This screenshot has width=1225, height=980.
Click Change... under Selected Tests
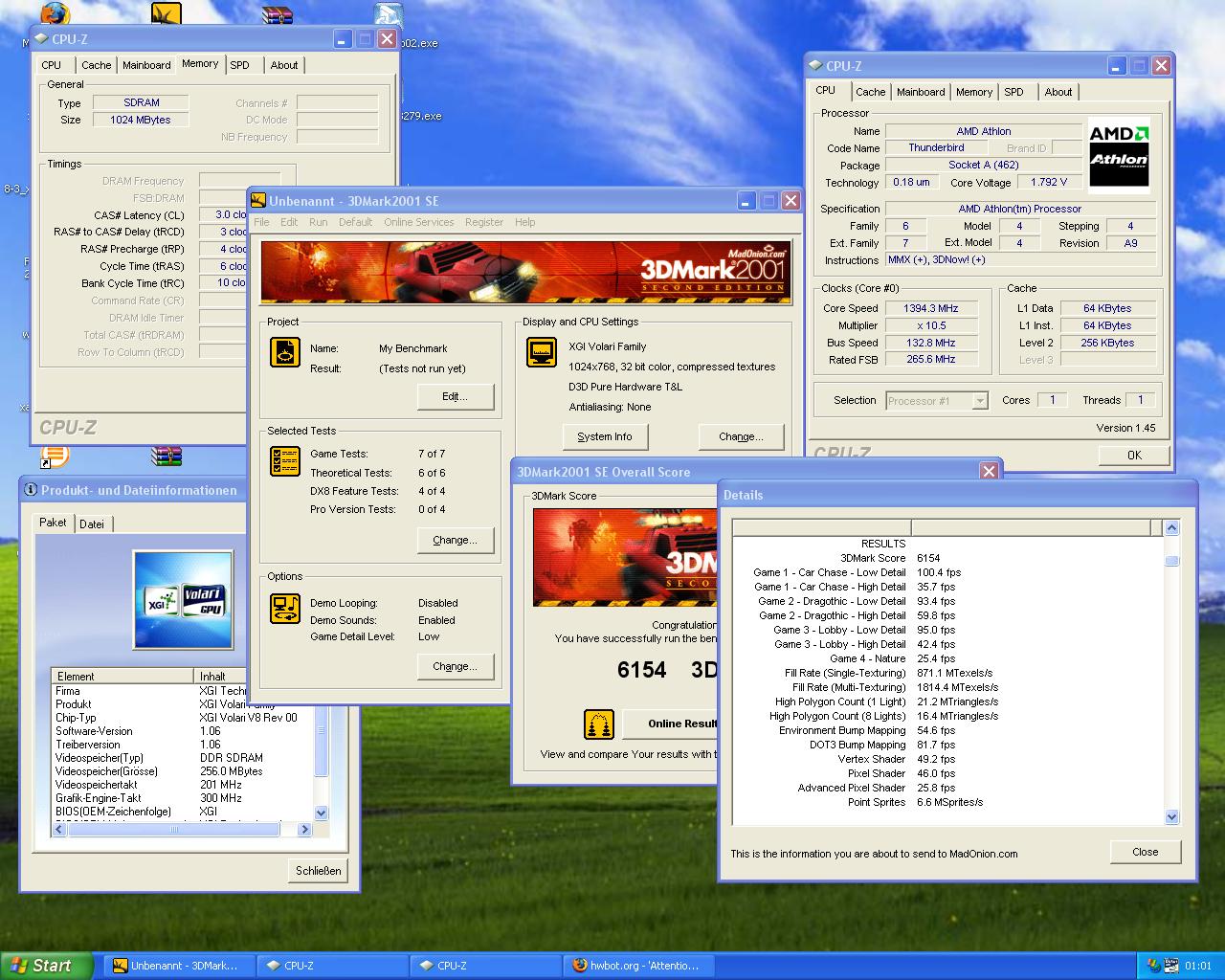456,540
